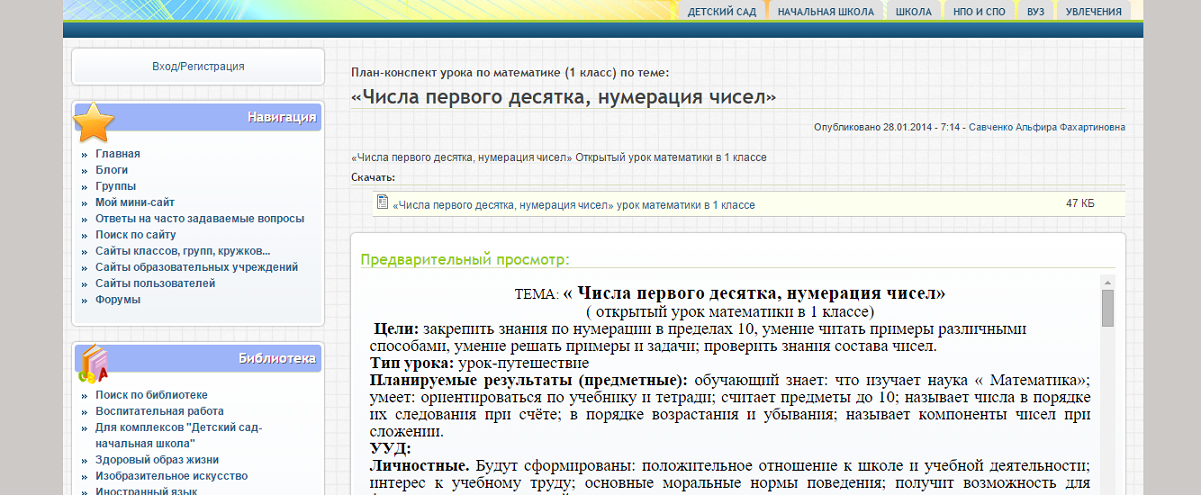Open the Форумы link

click(117, 299)
